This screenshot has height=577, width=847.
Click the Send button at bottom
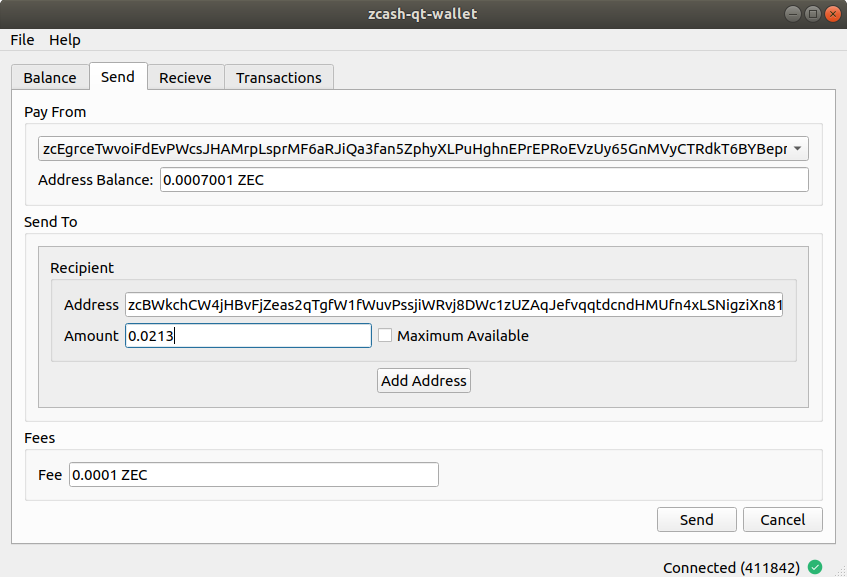pos(696,520)
